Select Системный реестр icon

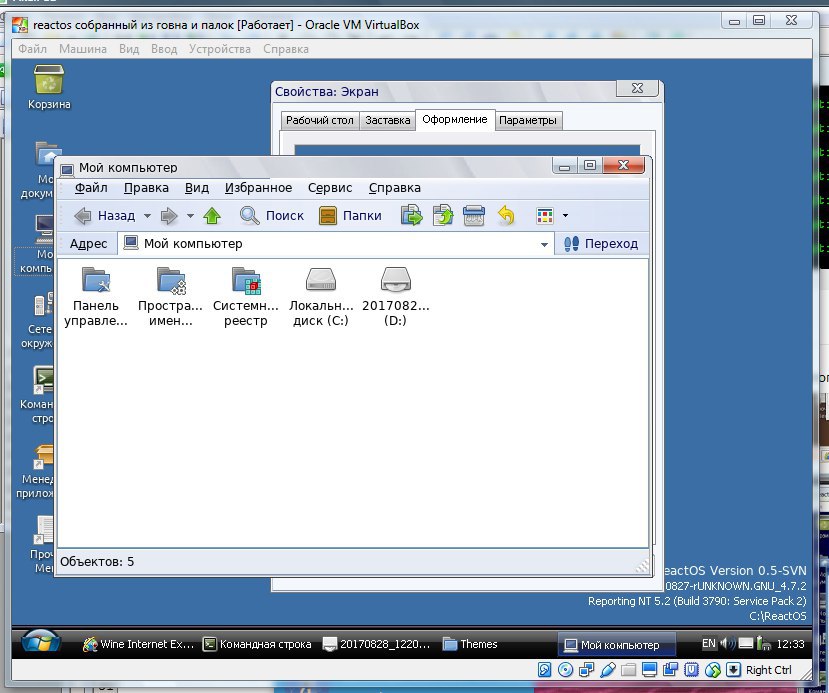(x=246, y=280)
